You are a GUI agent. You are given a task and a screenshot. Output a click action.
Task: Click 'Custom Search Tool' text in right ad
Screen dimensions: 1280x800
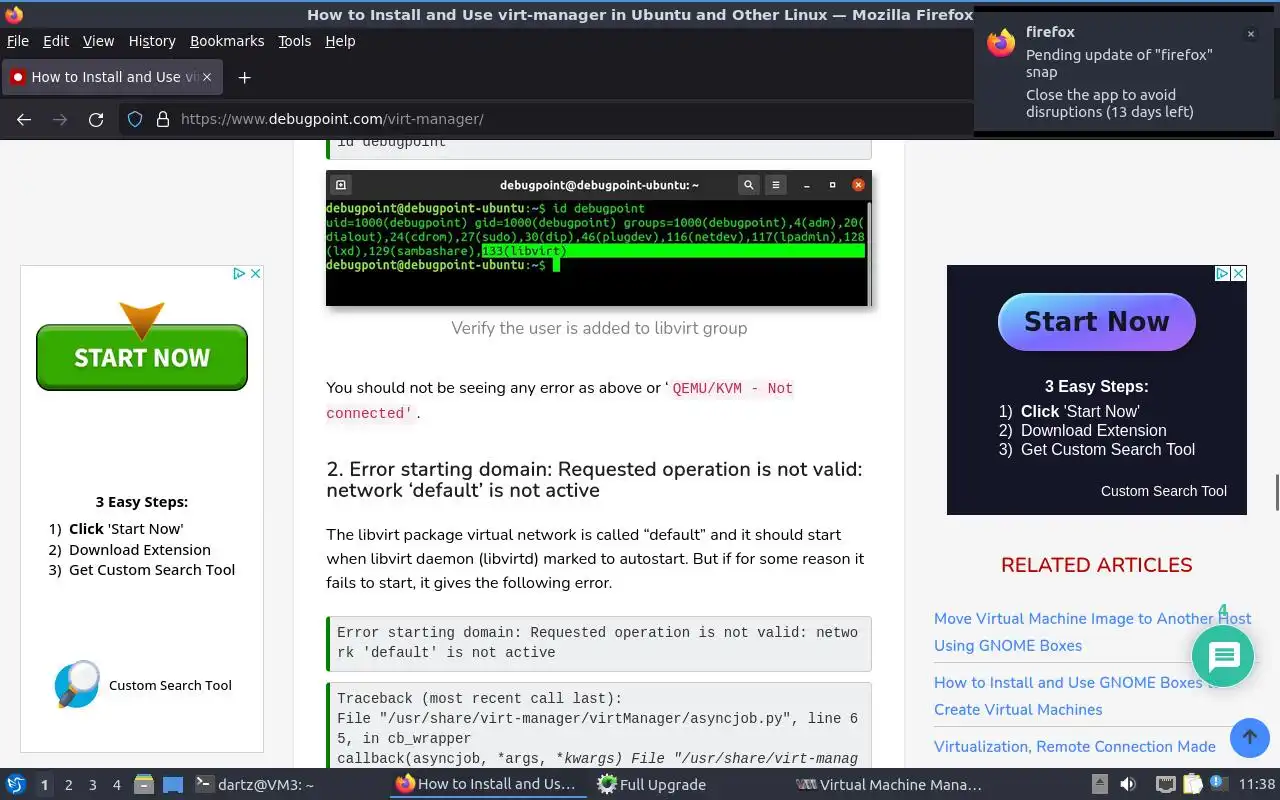(1164, 491)
